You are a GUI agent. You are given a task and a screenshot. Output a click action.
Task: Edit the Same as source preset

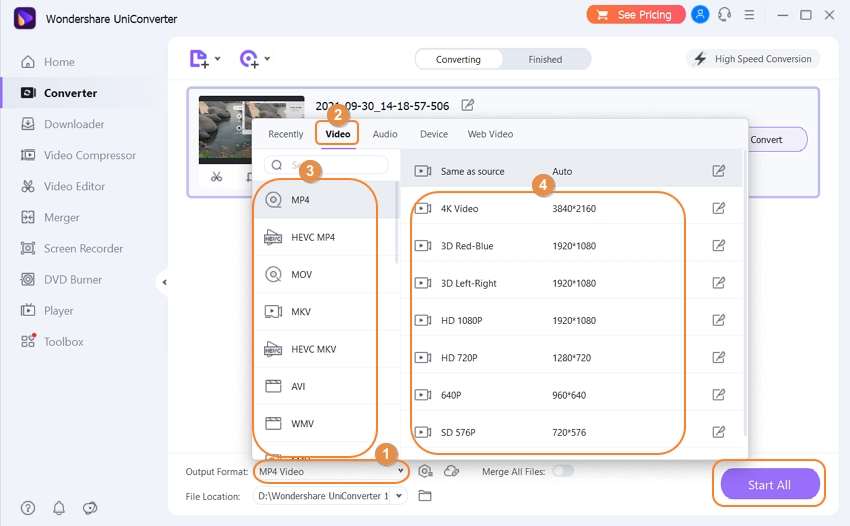[x=718, y=171]
